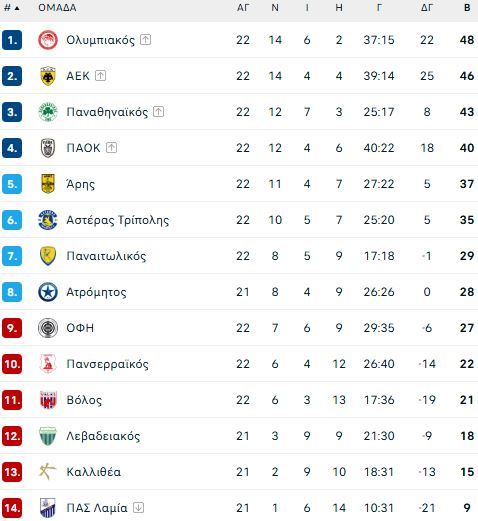
Task: Sort by goal difference ΔΓ header
Action: click(427, 7)
